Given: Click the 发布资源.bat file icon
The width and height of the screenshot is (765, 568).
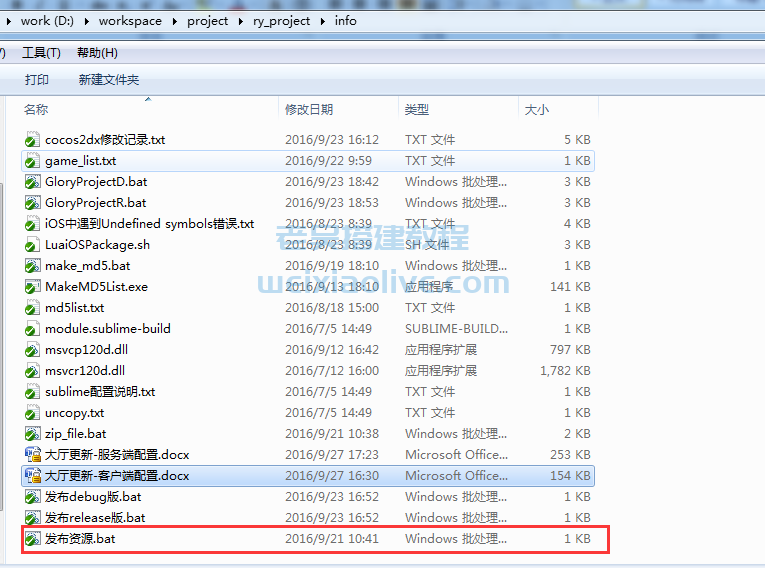Looking at the screenshot, I should coord(32,539).
